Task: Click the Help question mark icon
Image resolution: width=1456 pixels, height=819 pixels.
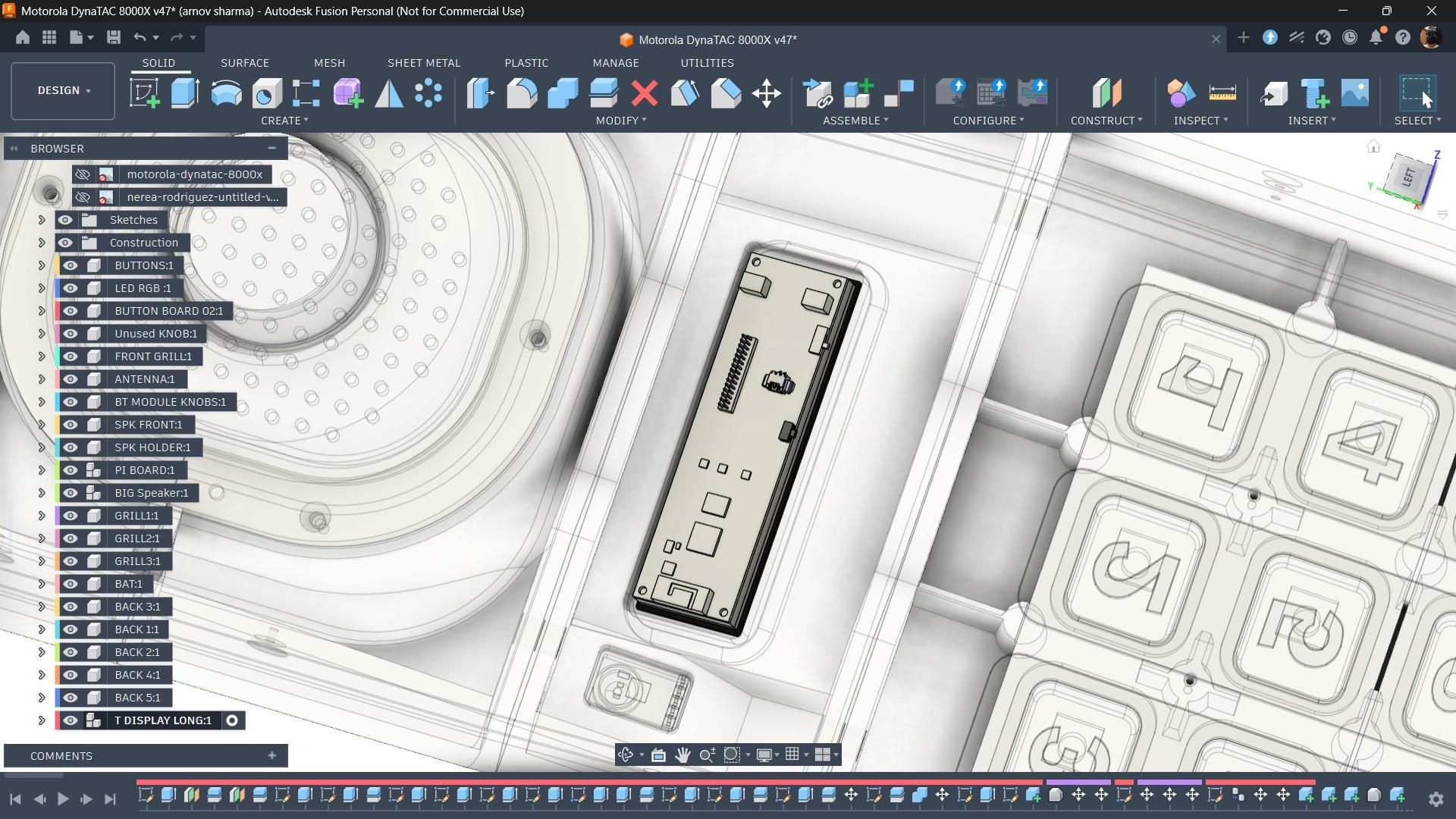Action: coord(1403,37)
